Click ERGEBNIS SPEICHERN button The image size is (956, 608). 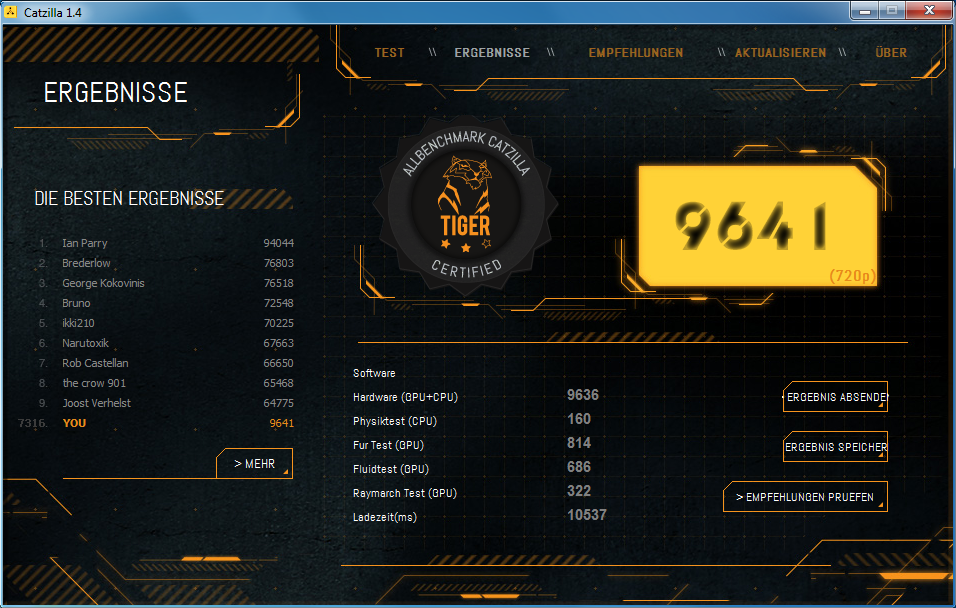(x=835, y=447)
